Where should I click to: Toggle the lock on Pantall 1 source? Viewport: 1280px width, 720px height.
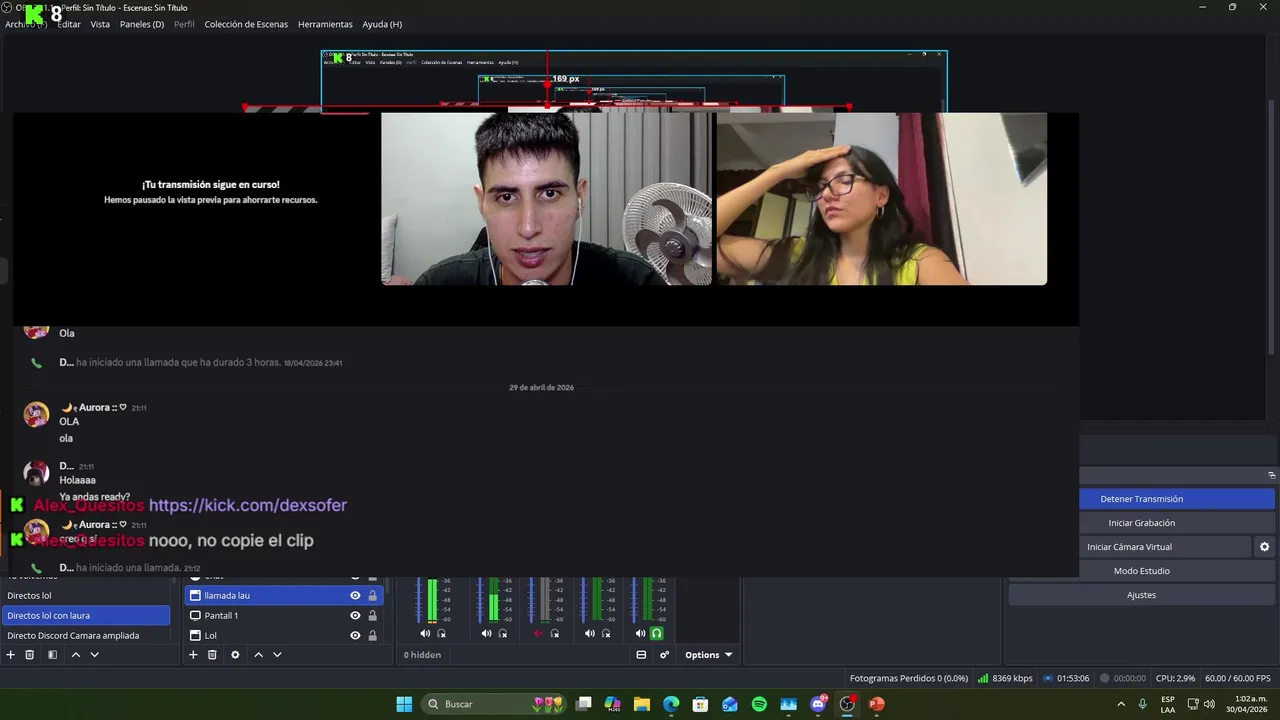coord(372,615)
